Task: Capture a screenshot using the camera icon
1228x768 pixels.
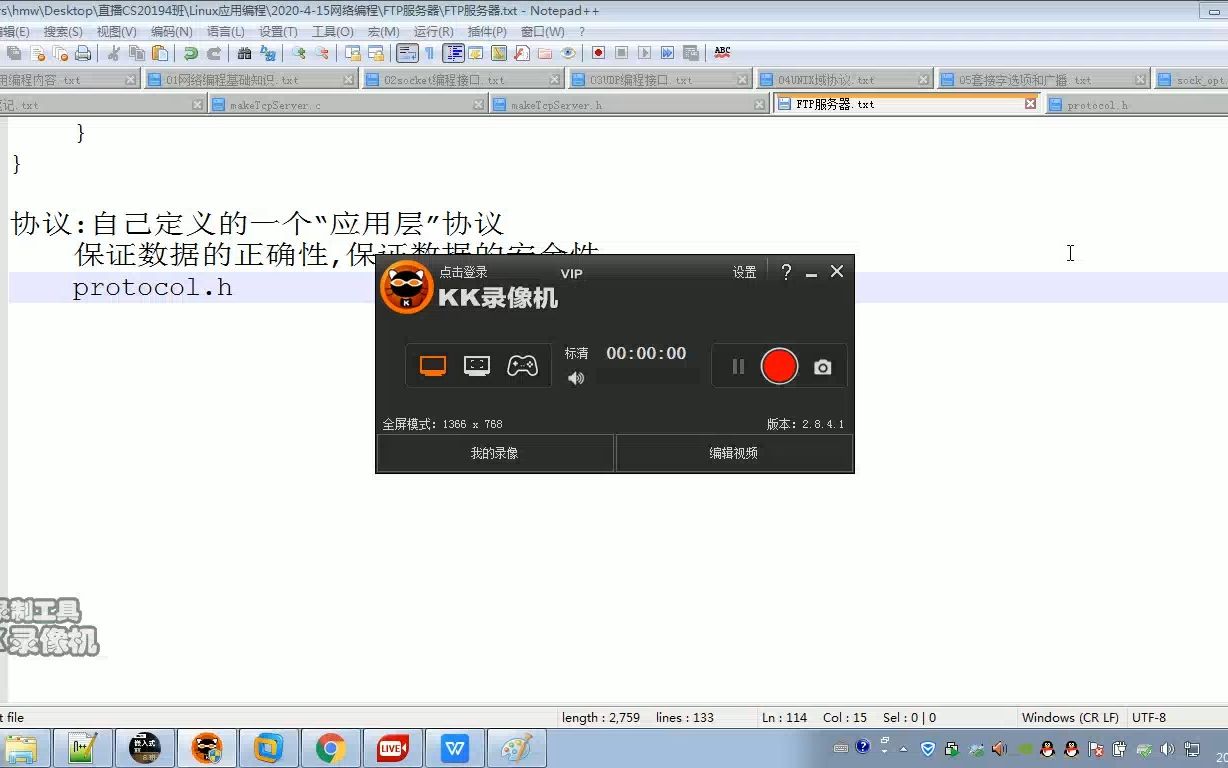Action: point(822,366)
